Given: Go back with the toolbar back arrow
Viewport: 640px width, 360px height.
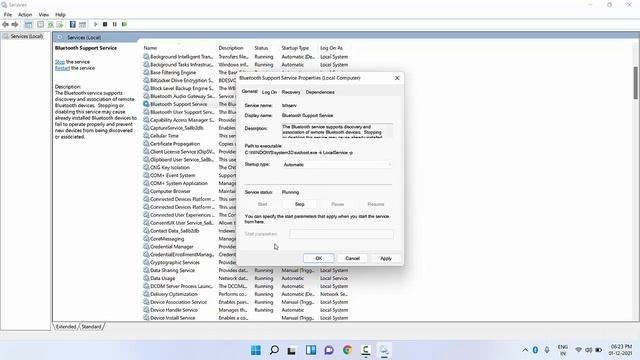Looking at the screenshot, I should 5,24.
